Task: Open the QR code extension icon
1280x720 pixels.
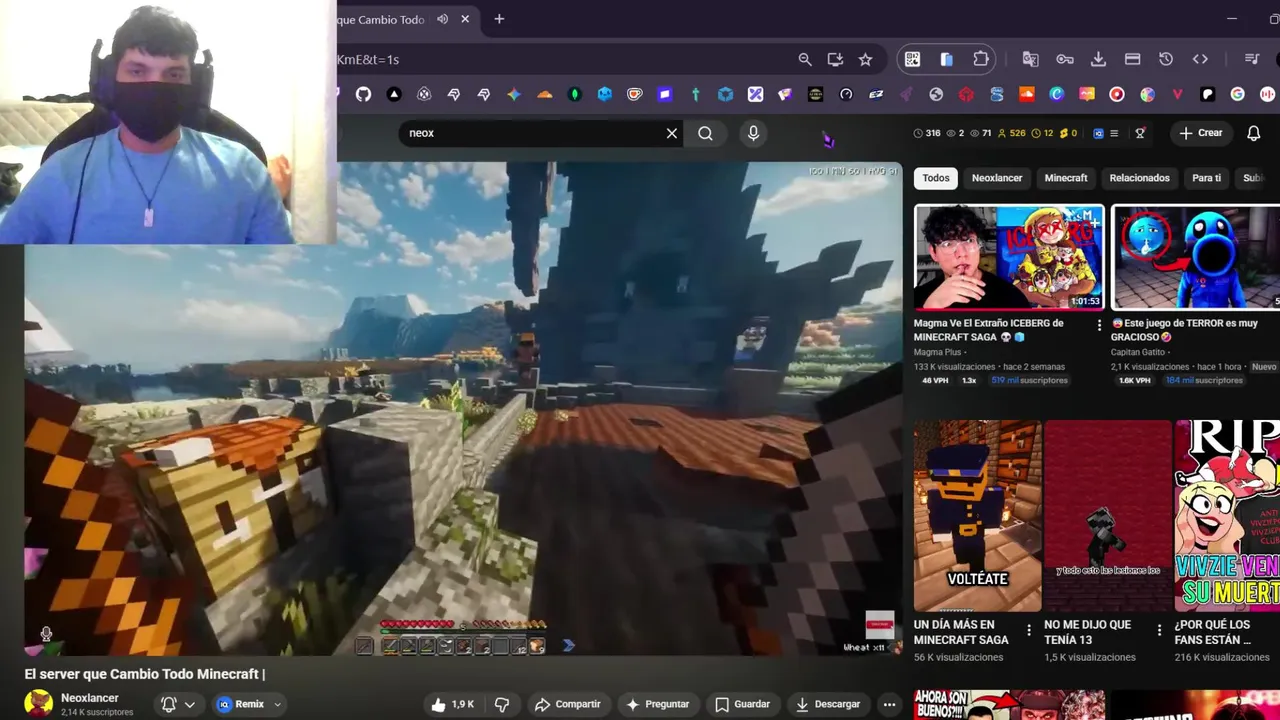Action: 912,60
